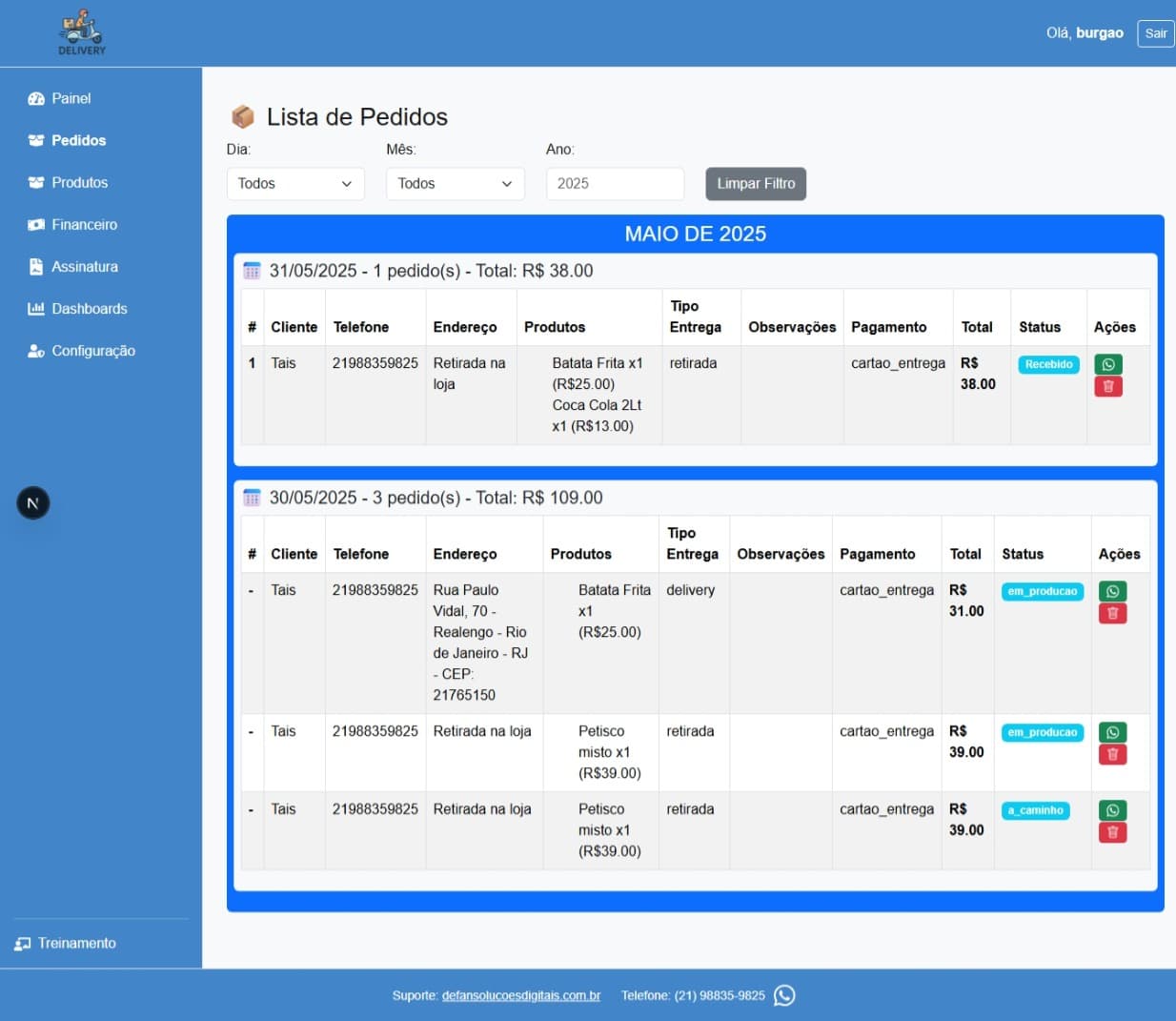Image resolution: width=1176 pixels, height=1021 pixels.
Task: Open Produtos in the sidebar
Action: coord(79,182)
